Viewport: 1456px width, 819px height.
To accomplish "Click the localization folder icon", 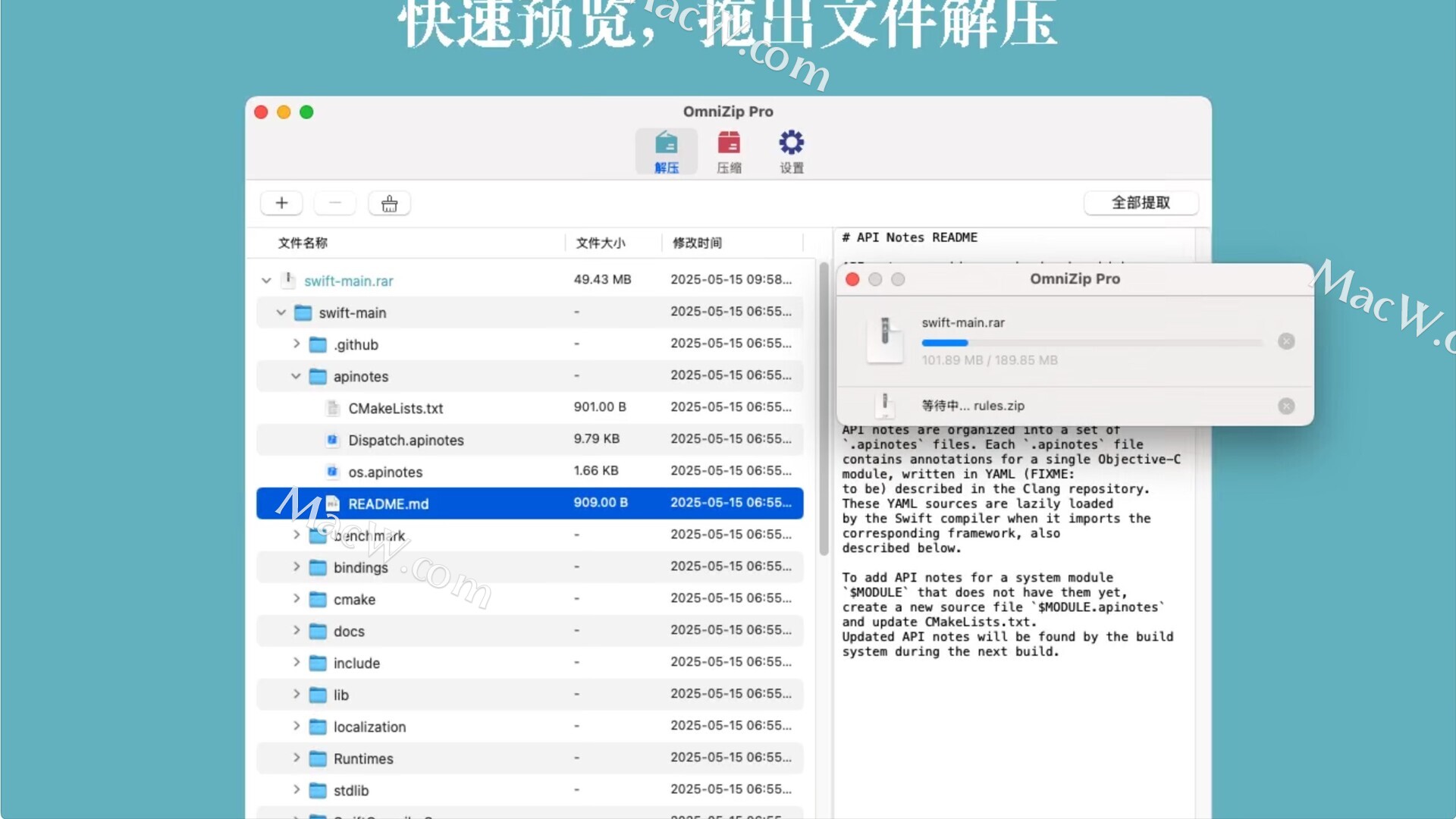I will tap(318, 726).
